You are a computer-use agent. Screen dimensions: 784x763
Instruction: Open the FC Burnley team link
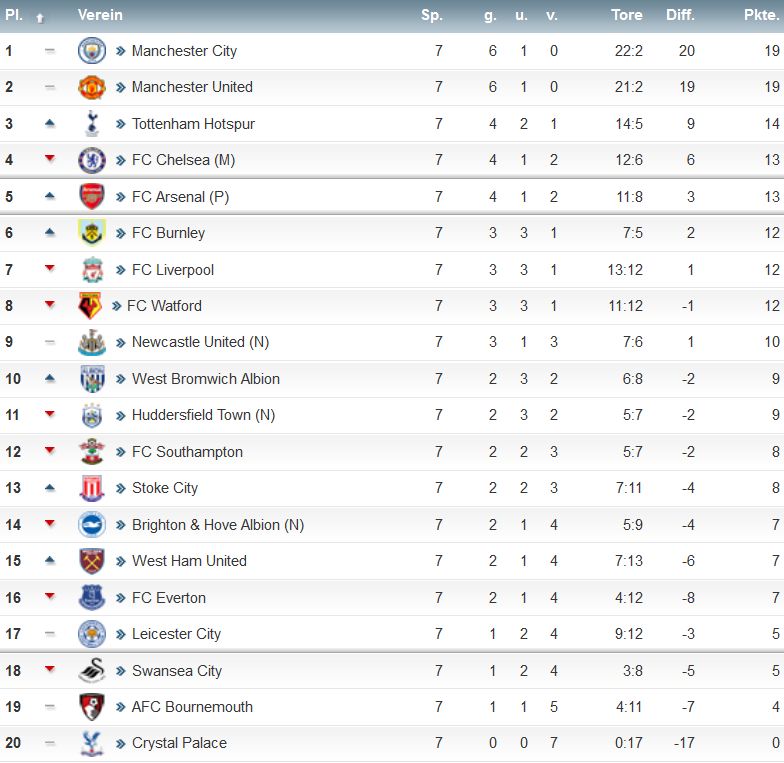point(168,233)
